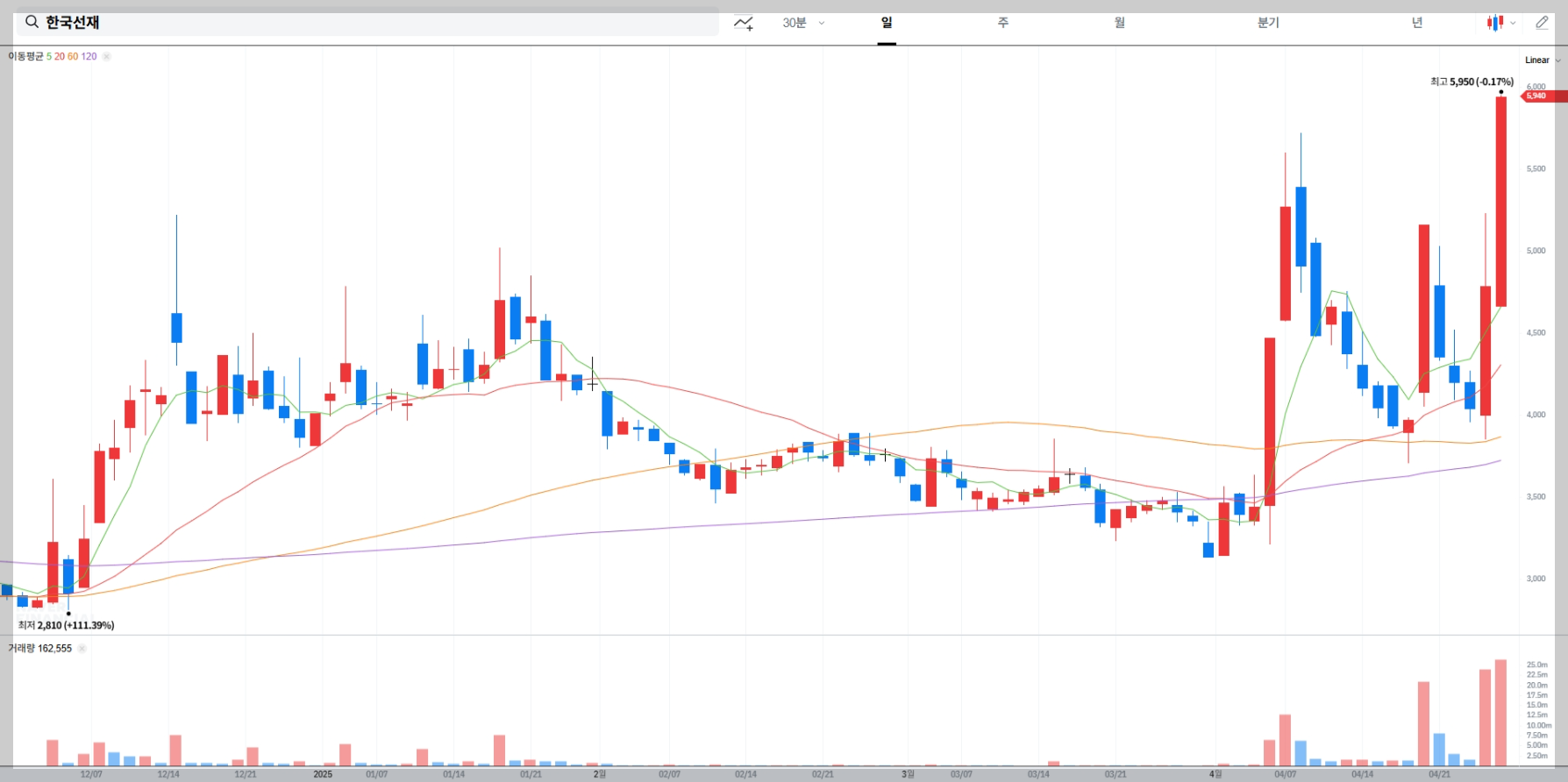Click the 02/14 date axis label

[x=745, y=774]
